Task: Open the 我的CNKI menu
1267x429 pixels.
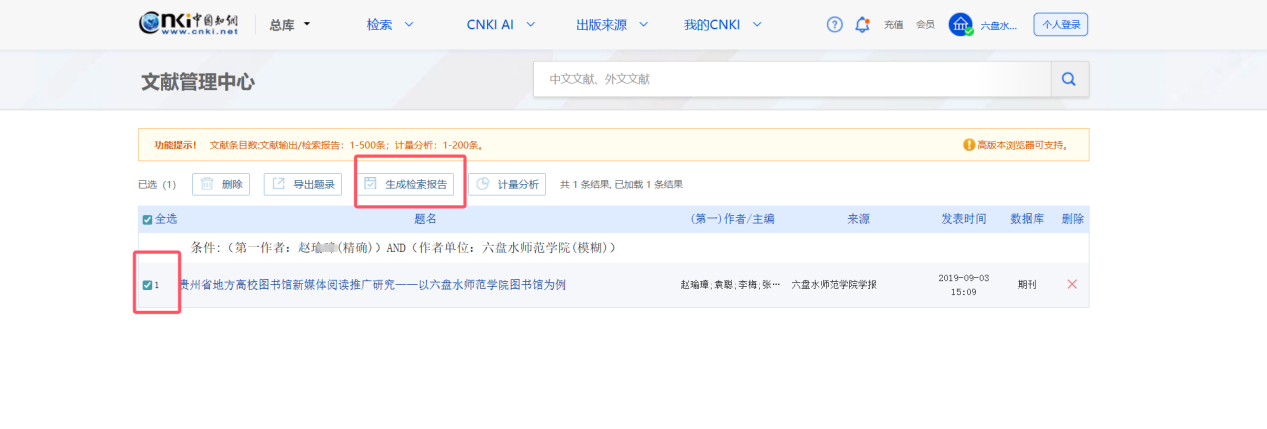Action: [722, 25]
